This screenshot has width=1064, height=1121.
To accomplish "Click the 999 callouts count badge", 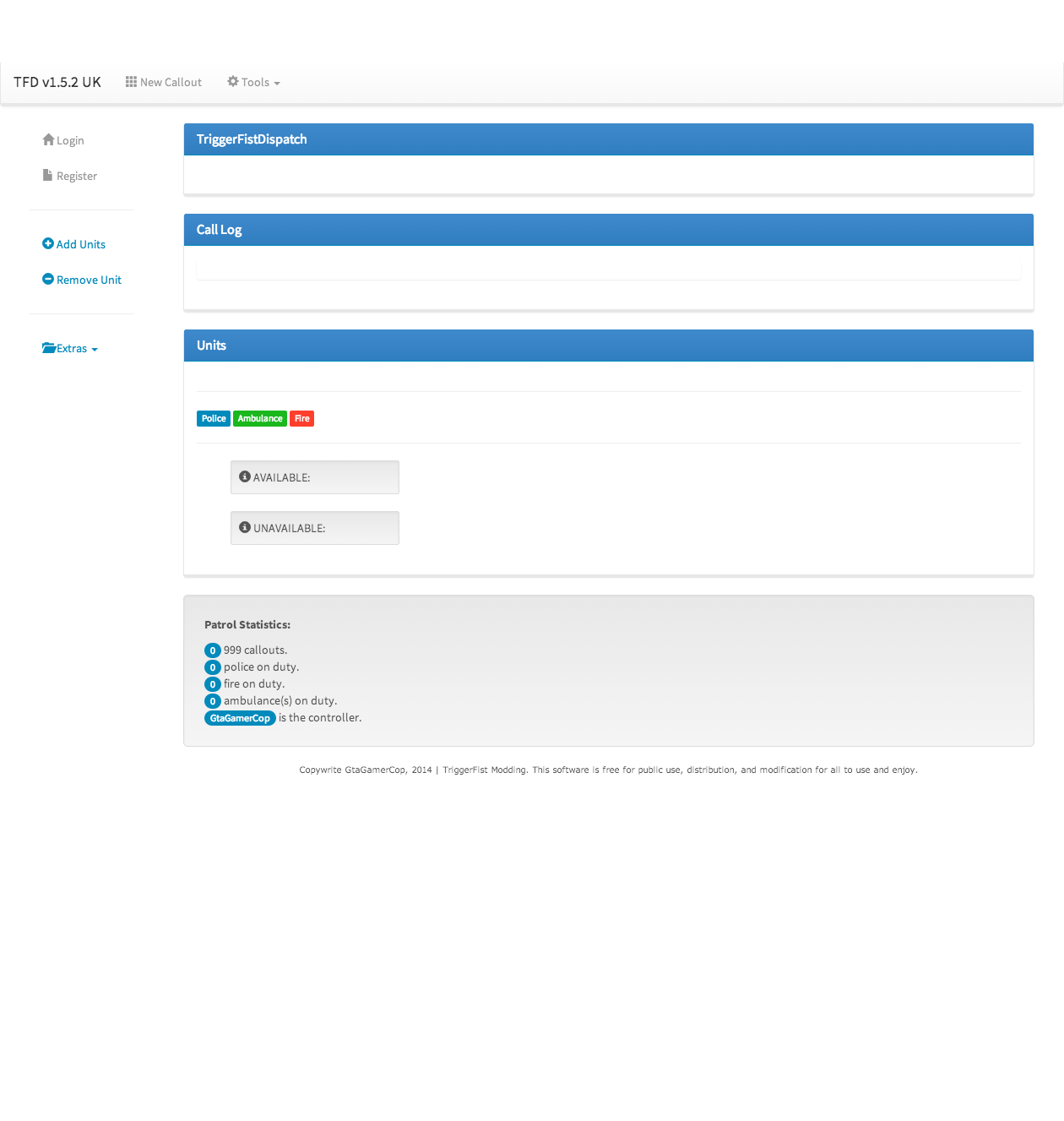I will [x=213, y=650].
